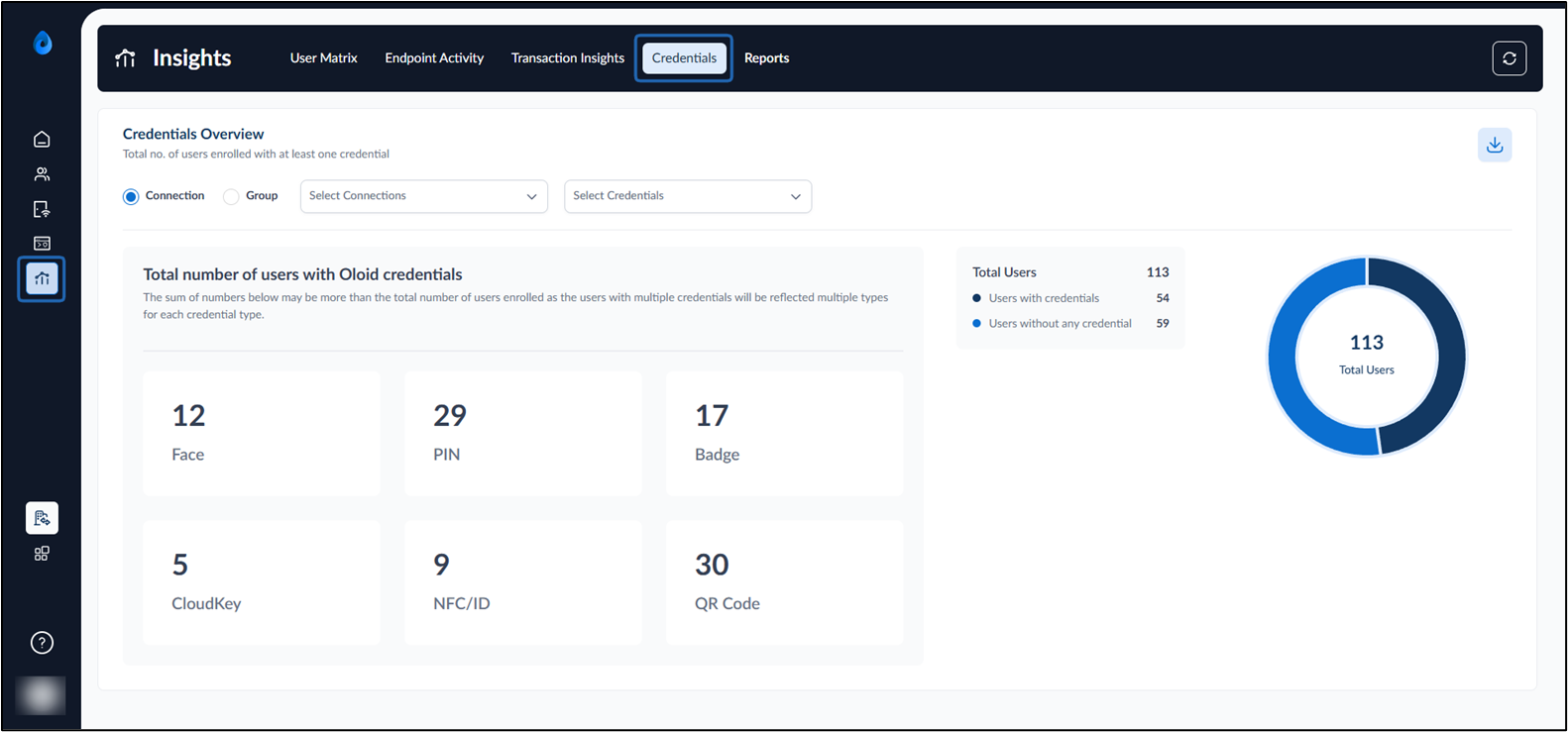Click the PIN credential card
This screenshot has height=732, width=1568.
[523, 434]
